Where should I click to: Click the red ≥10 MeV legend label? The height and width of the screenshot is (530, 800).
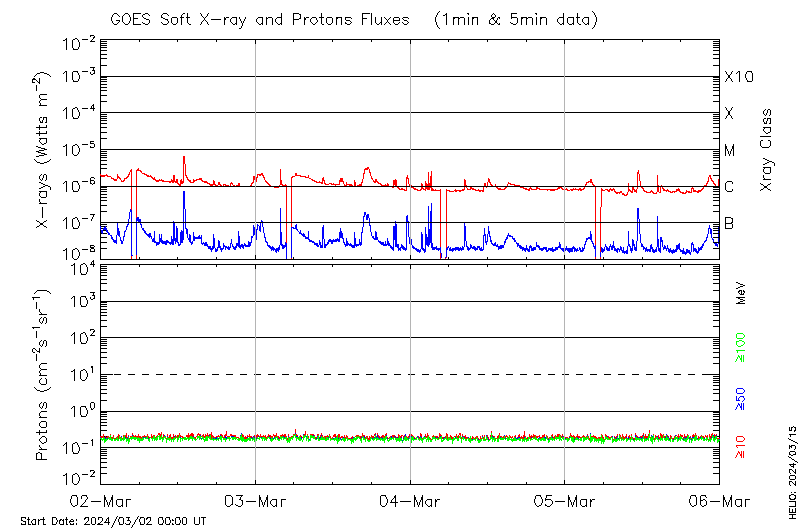coord(742,447)
